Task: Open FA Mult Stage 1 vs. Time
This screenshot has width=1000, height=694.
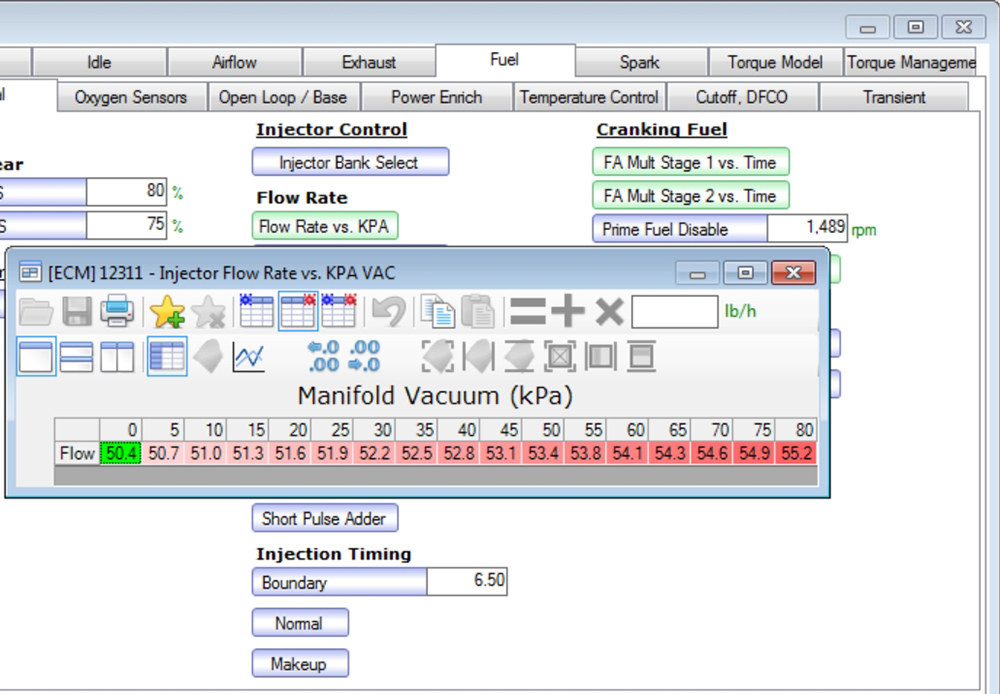Action: click(x=691, y=162)
